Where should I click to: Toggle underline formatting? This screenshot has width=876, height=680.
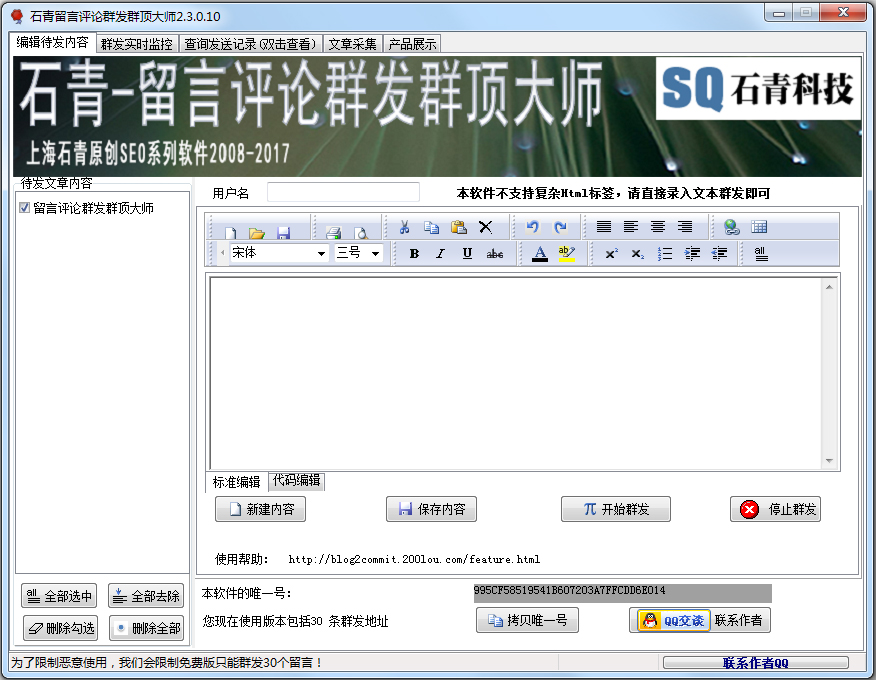467,254
